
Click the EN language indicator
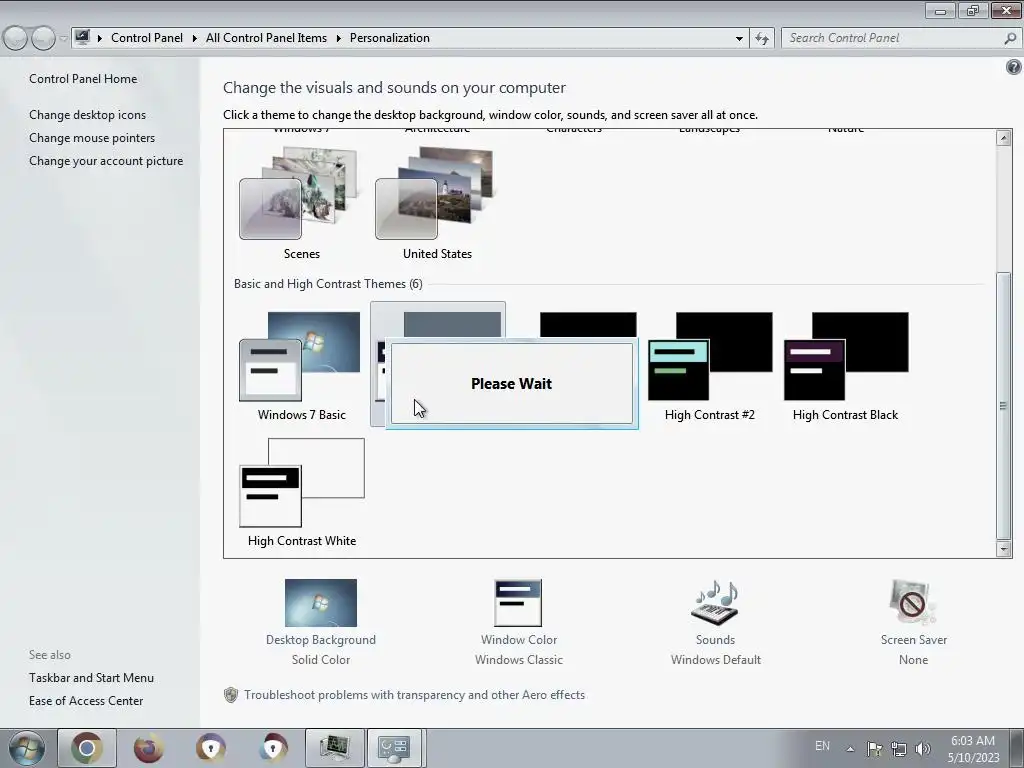pos(822,746)
